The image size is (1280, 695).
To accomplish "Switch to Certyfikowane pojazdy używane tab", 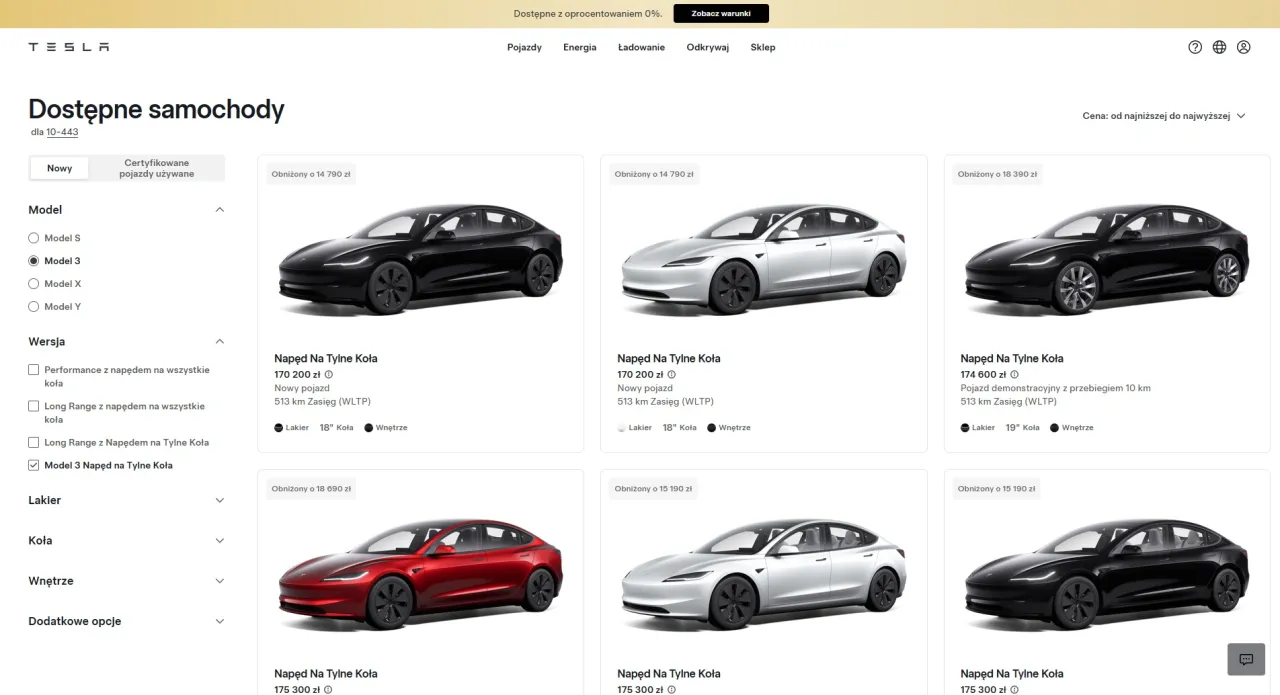I will click(156, 167).
